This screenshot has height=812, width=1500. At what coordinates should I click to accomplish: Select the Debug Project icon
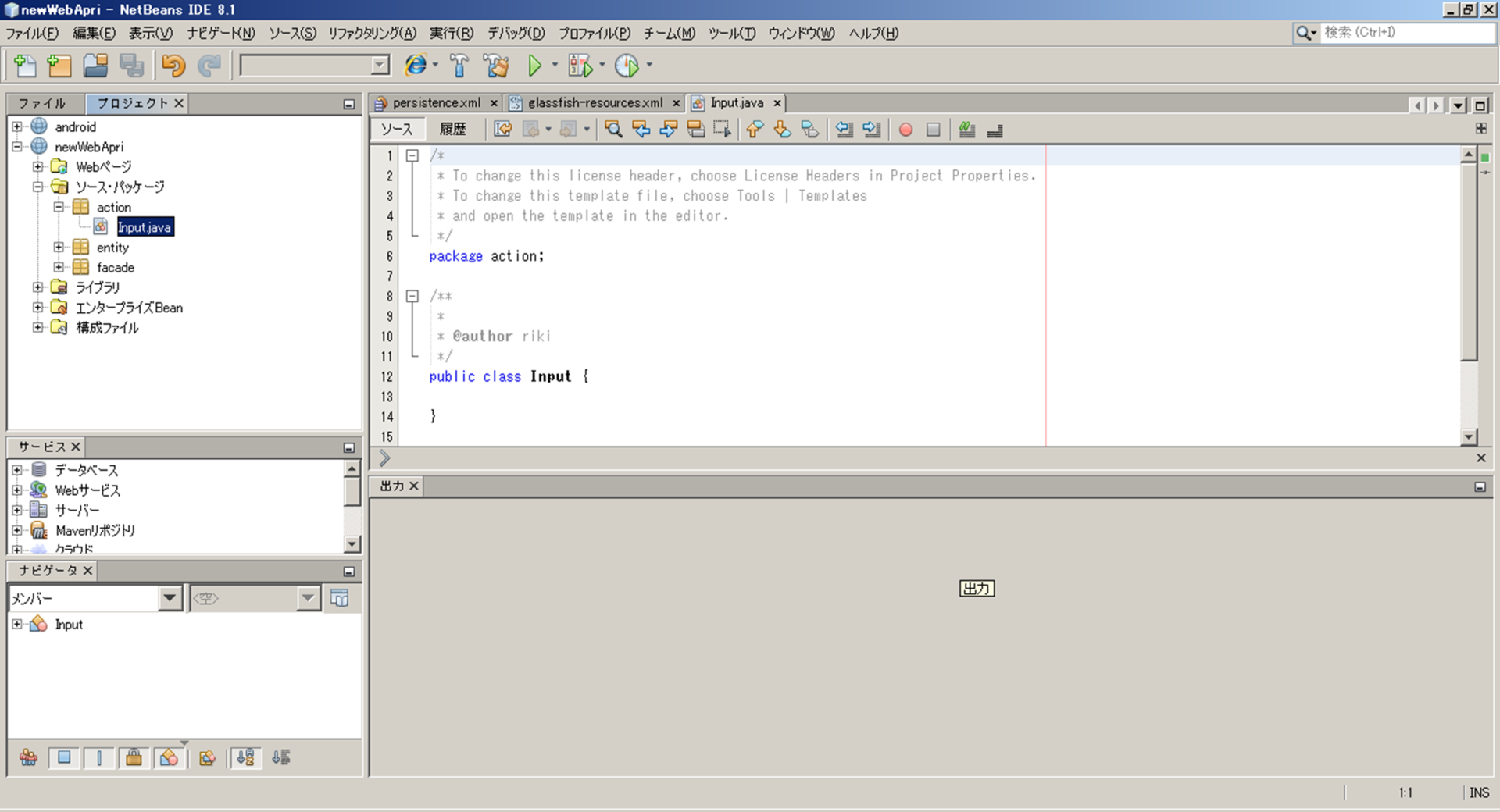581,66
